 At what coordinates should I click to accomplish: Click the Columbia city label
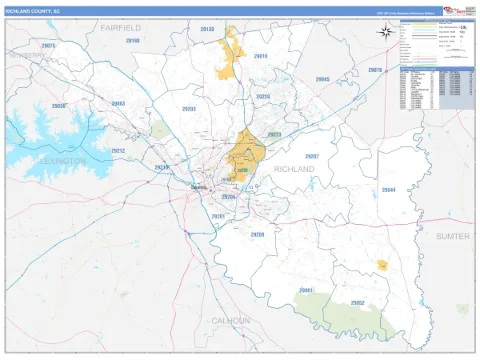coord(199,187)
